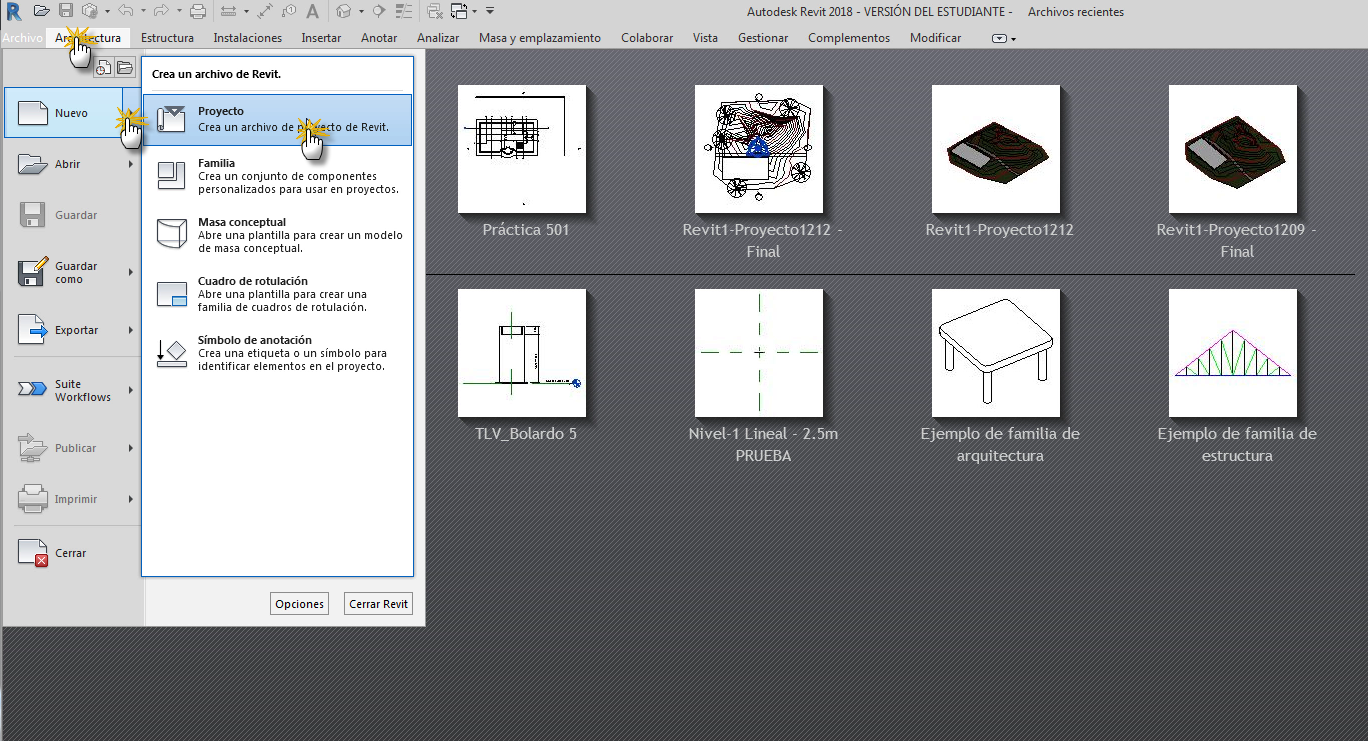Switch to the Estructura tab
Image resolution: width=1368 pixels, height=741 pixels.
coord(167,38)
